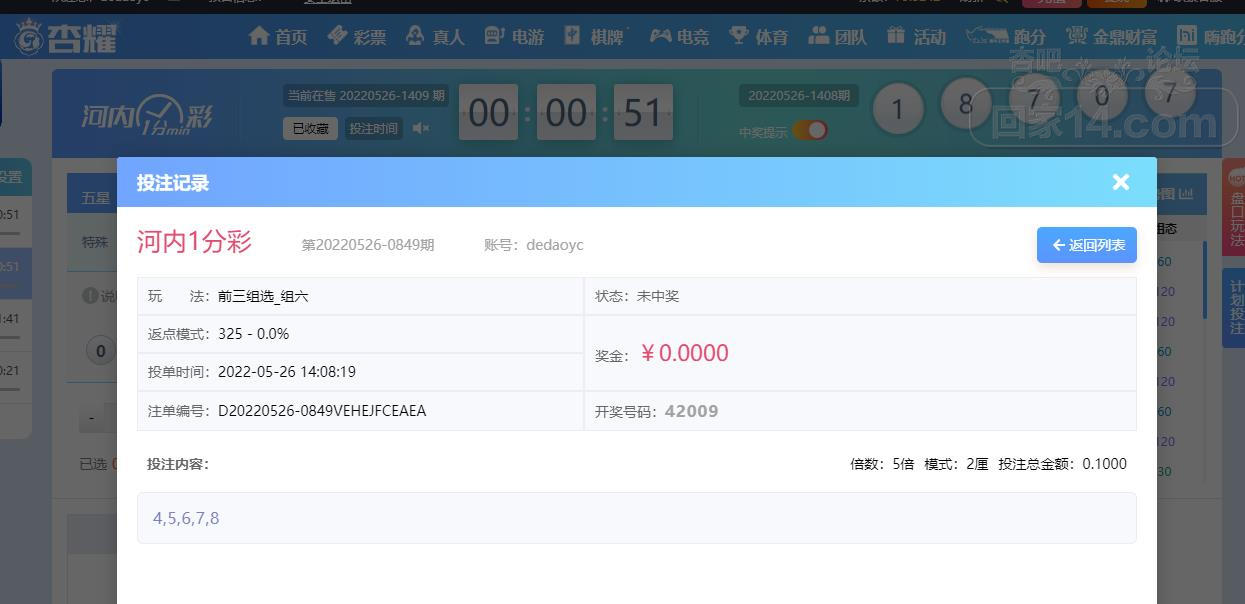Click the 电竞 gamepad icon

point(660,36)
